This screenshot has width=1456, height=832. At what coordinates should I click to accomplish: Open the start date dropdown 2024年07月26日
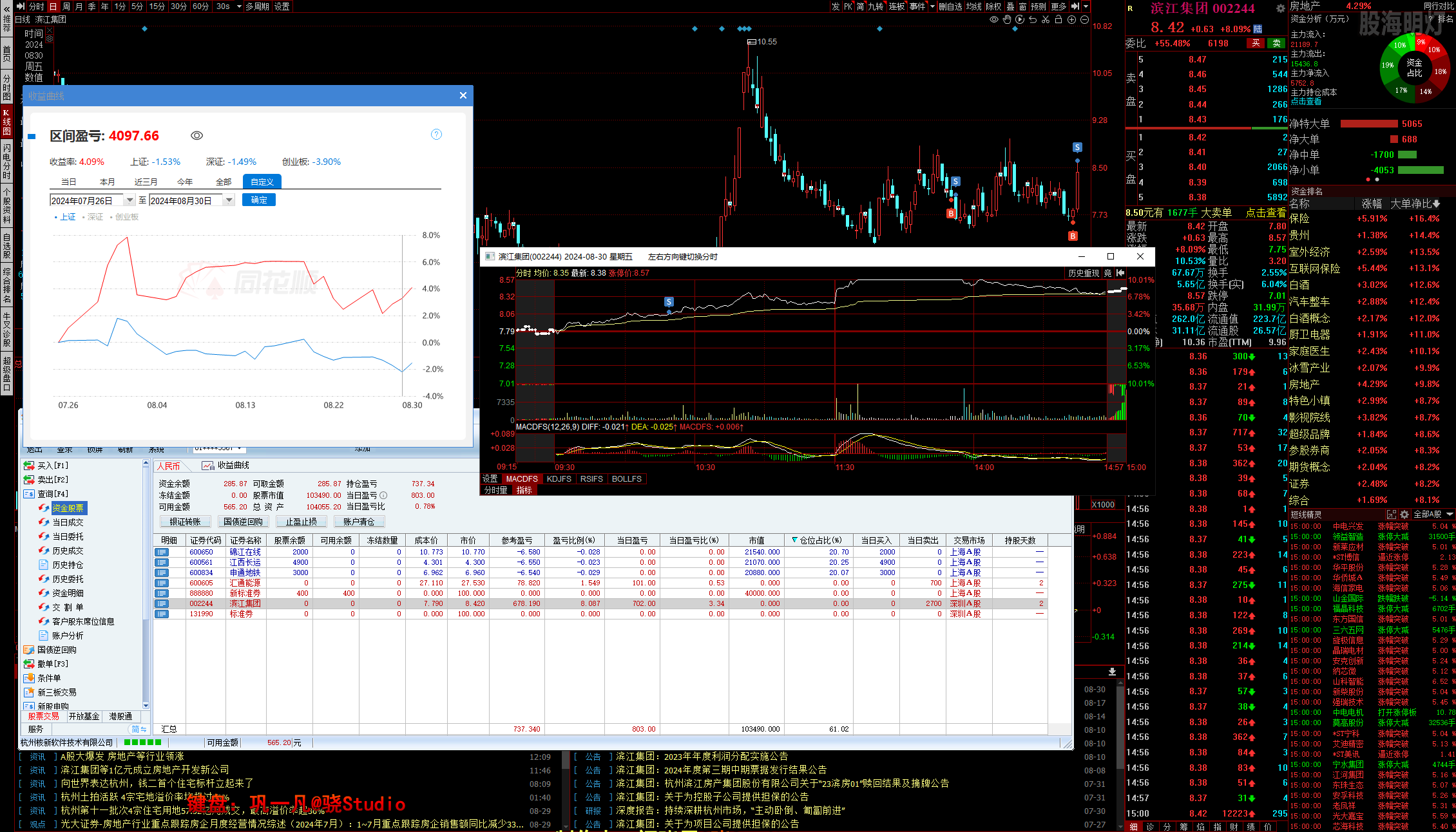coord(129,200)
